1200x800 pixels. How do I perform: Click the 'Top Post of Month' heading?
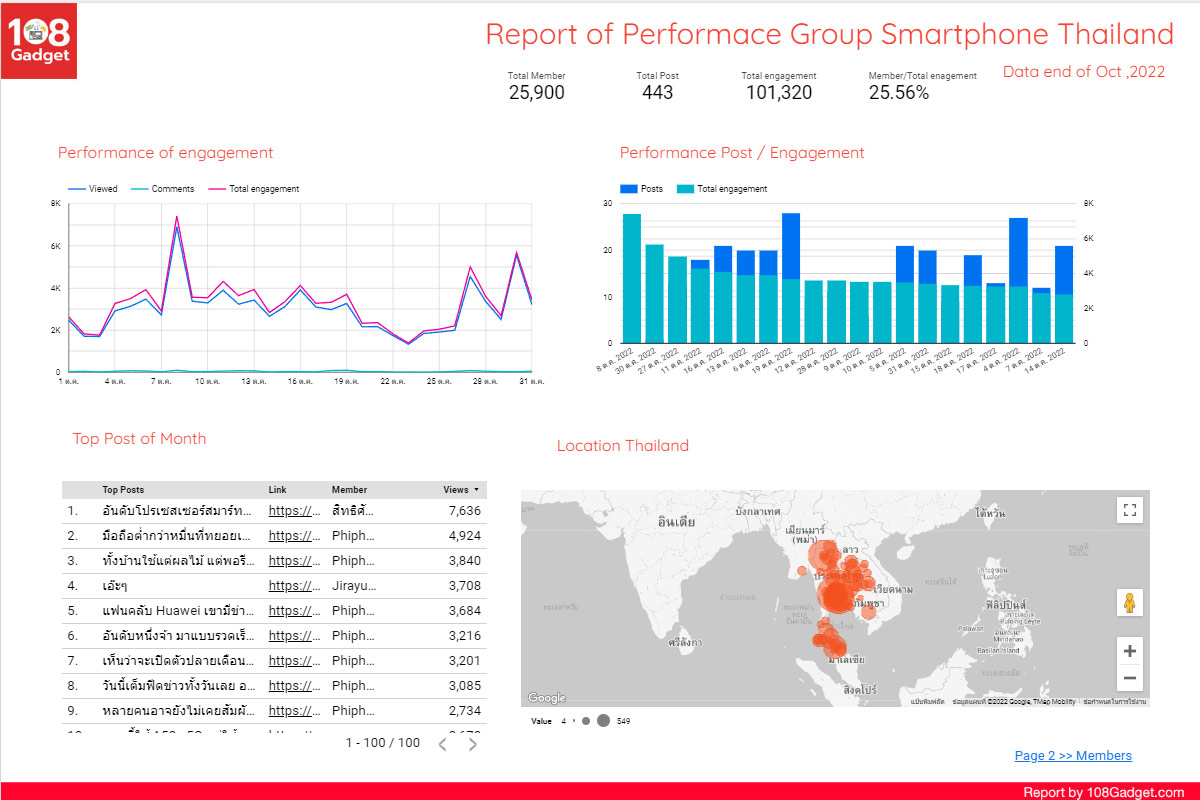[139, 439]
